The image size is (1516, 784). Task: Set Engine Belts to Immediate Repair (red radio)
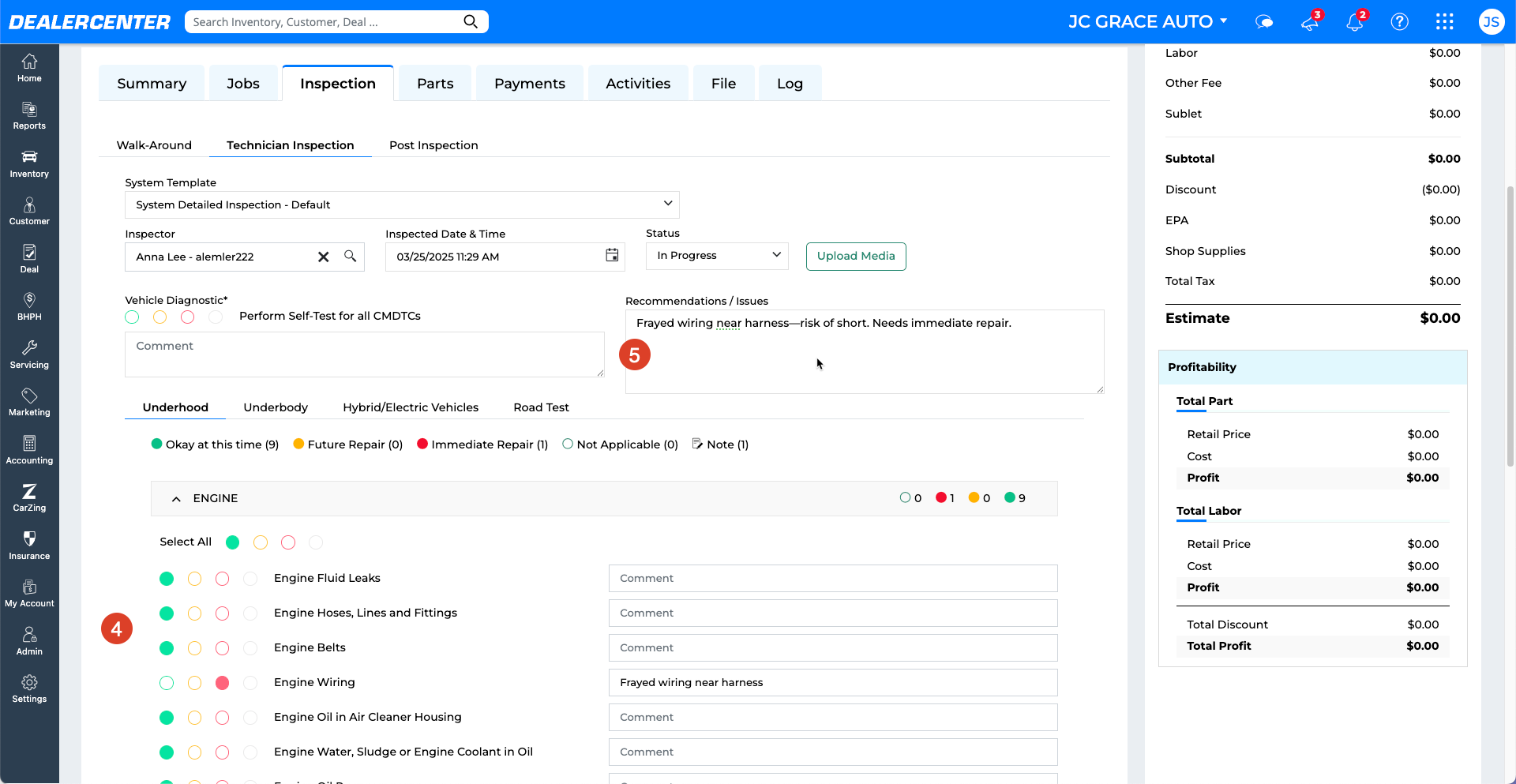pyautogui.click(x=223, y=648)
